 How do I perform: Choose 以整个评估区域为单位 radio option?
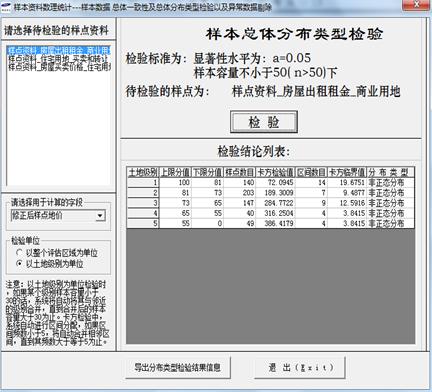[x=57, y=253]
